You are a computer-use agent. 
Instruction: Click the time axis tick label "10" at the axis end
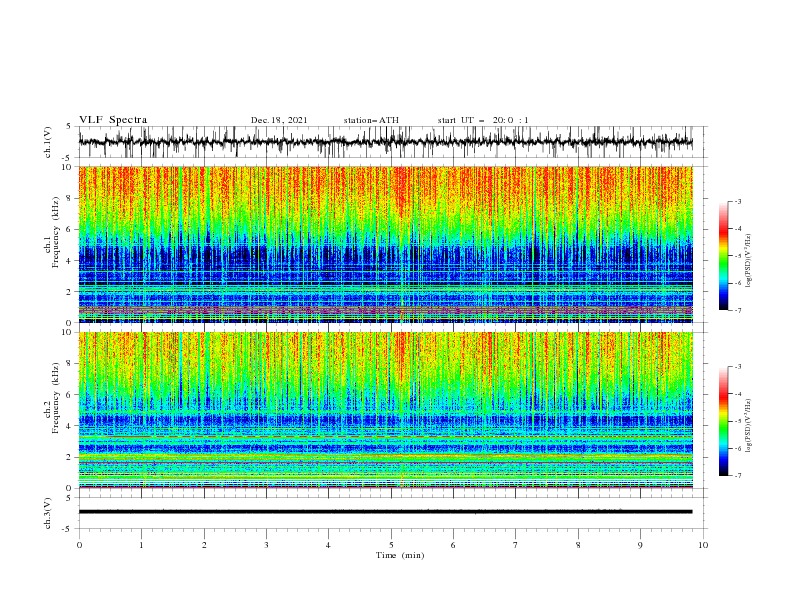[703, 545]
